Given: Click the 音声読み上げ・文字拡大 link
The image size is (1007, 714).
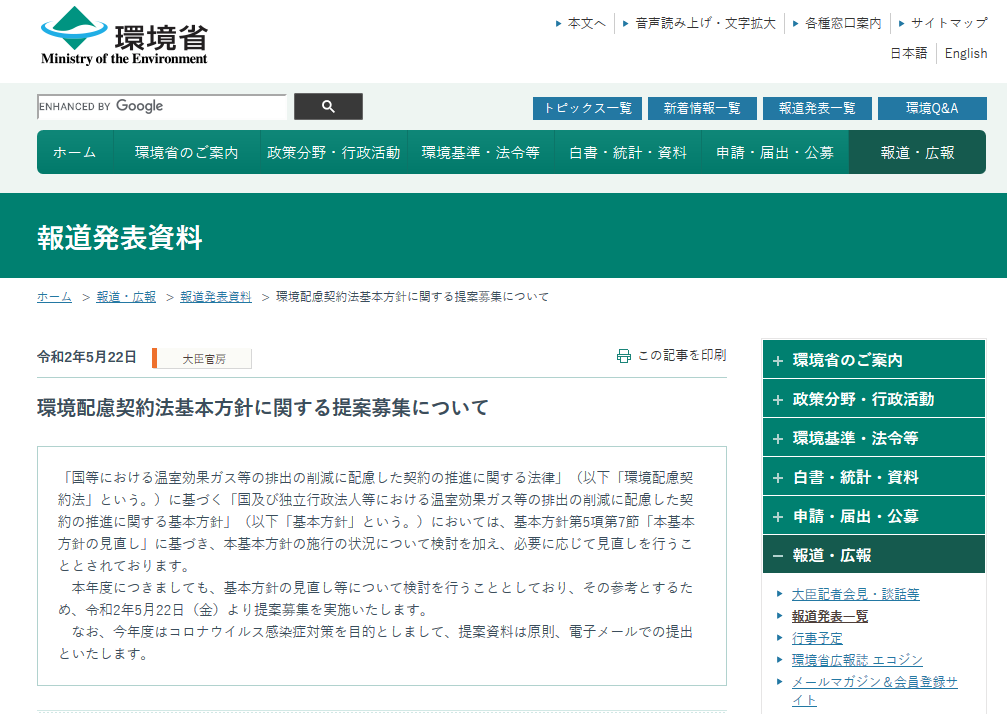Looking at the screenshot, I should tap(705, 23).
